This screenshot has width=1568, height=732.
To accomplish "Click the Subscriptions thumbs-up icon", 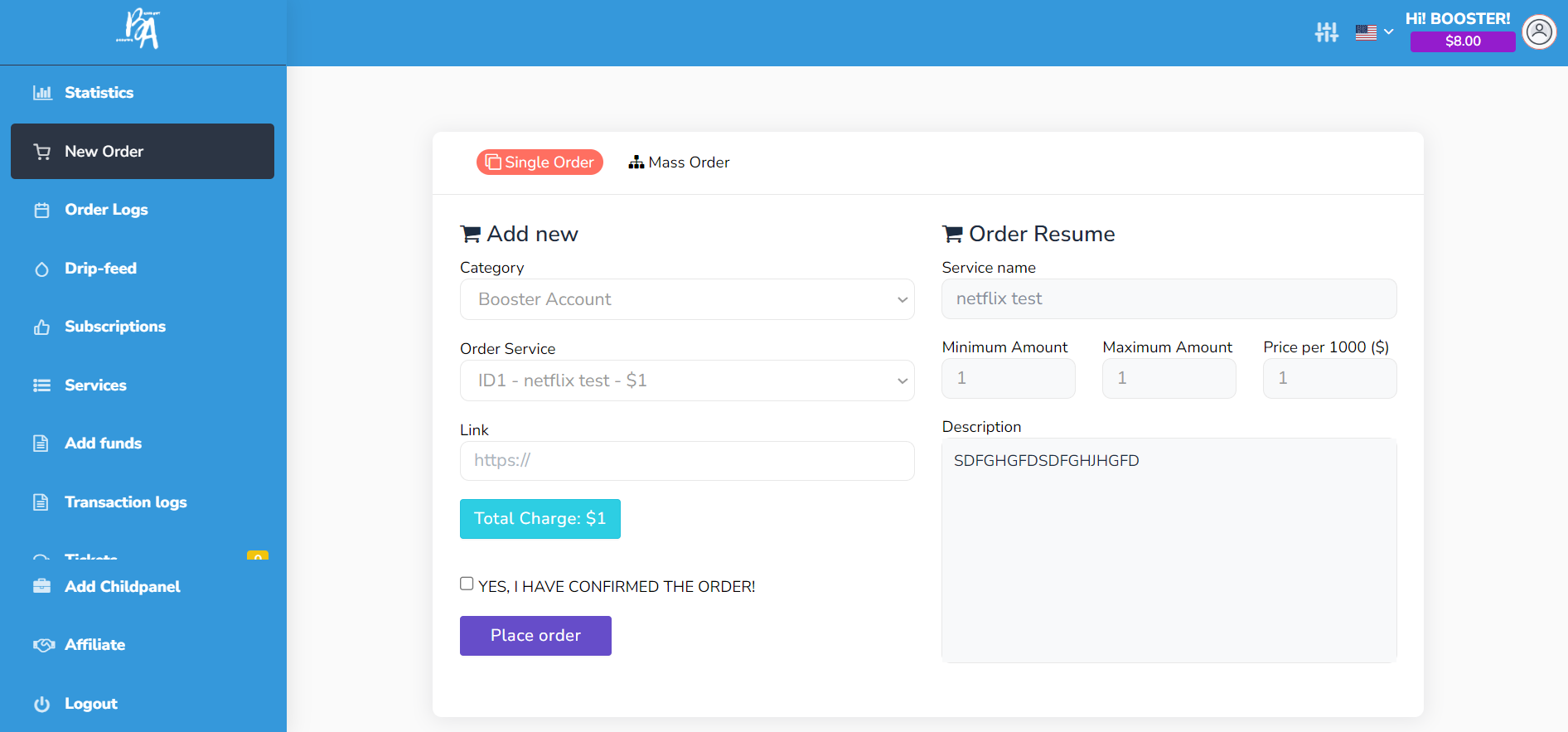I will (42, 327).
